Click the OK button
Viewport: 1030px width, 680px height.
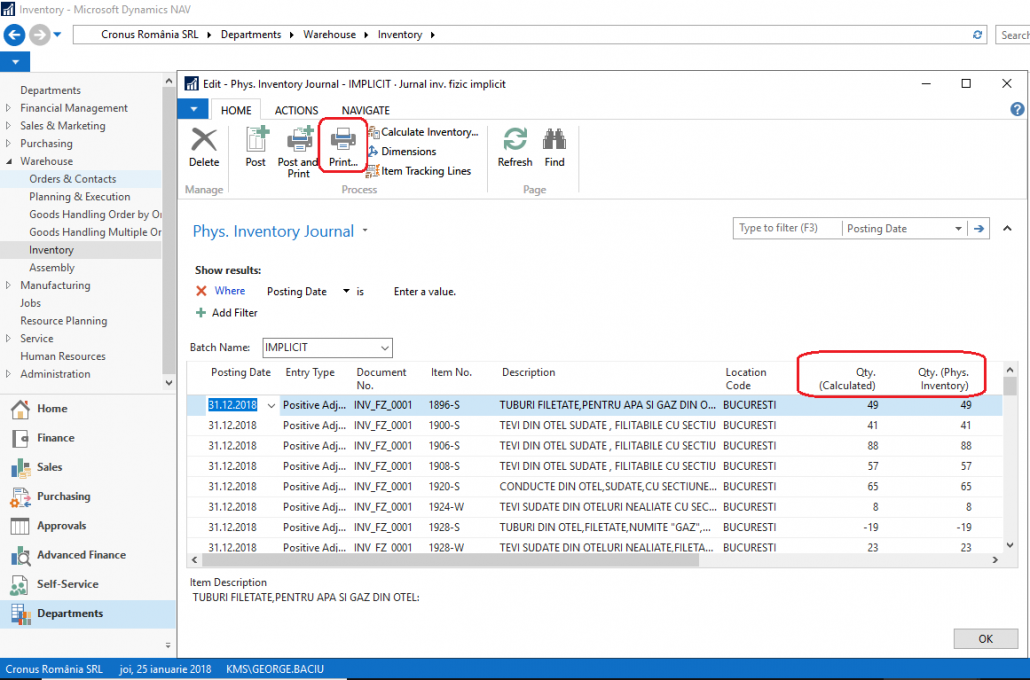tap(985, 638)
